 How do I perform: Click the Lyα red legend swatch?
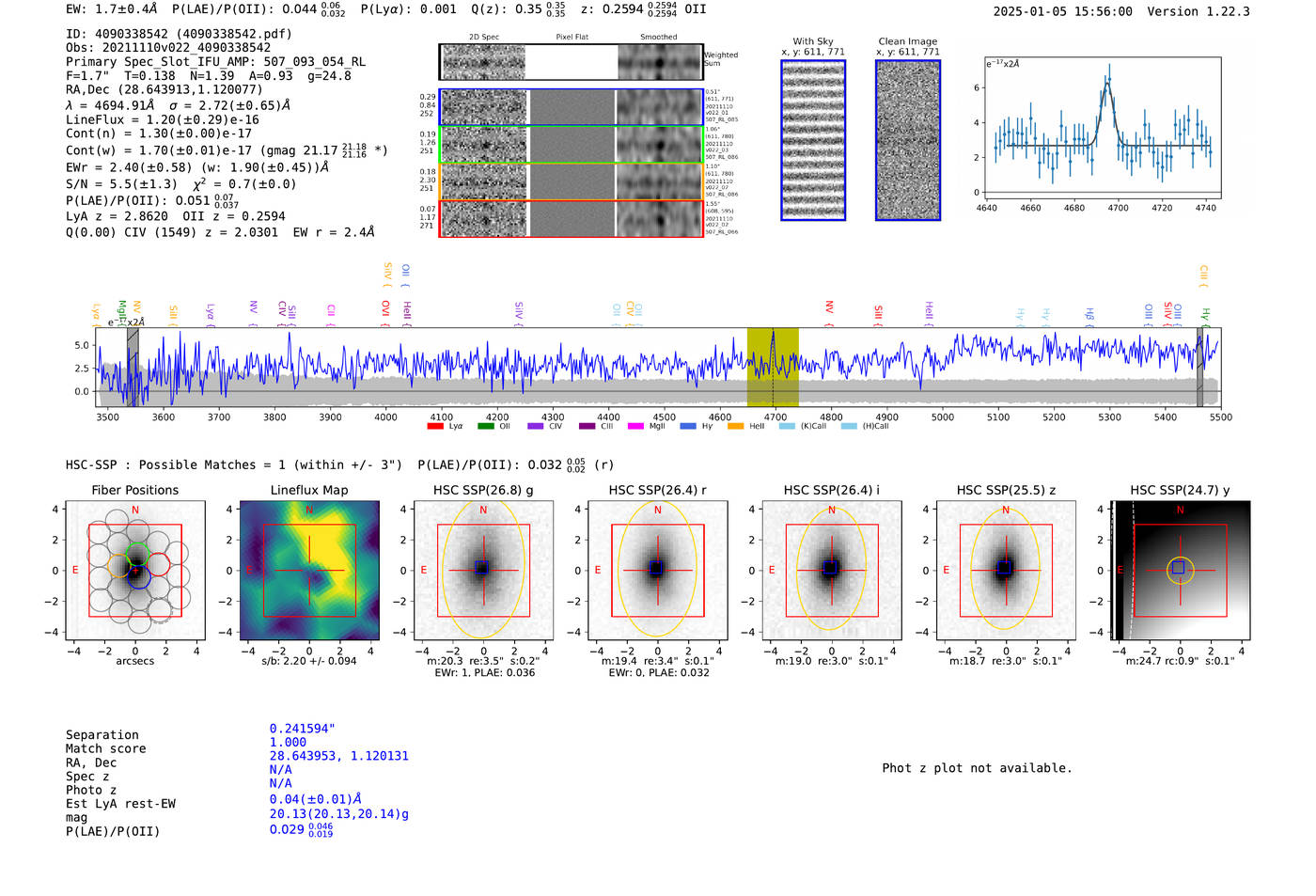coord(435,426)
